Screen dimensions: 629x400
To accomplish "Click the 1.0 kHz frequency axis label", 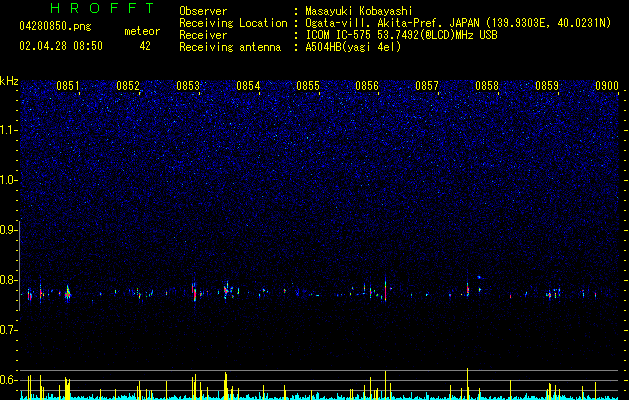I will pyautogui.click(x=9, y=180).
